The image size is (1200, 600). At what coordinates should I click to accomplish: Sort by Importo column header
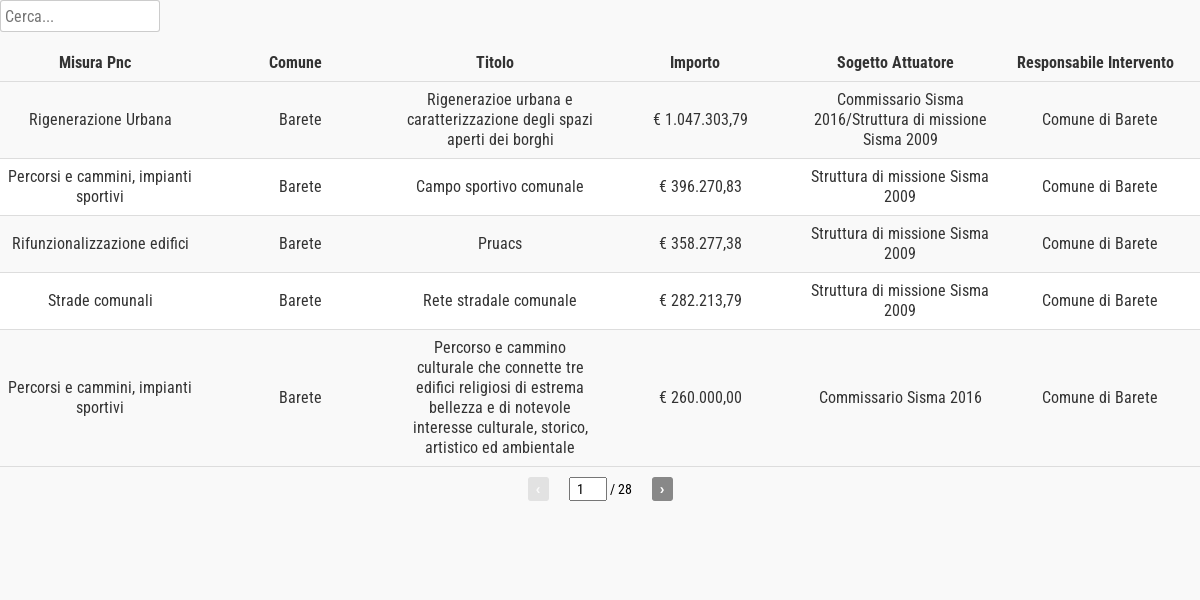pyautogui.click(x=695, y=62)
